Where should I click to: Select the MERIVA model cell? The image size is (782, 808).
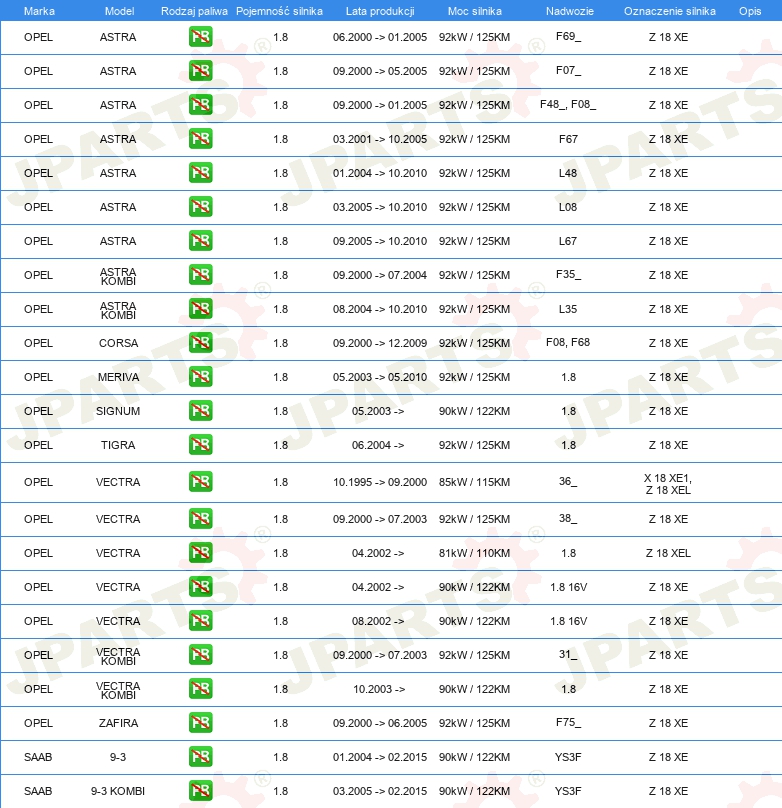118,377
